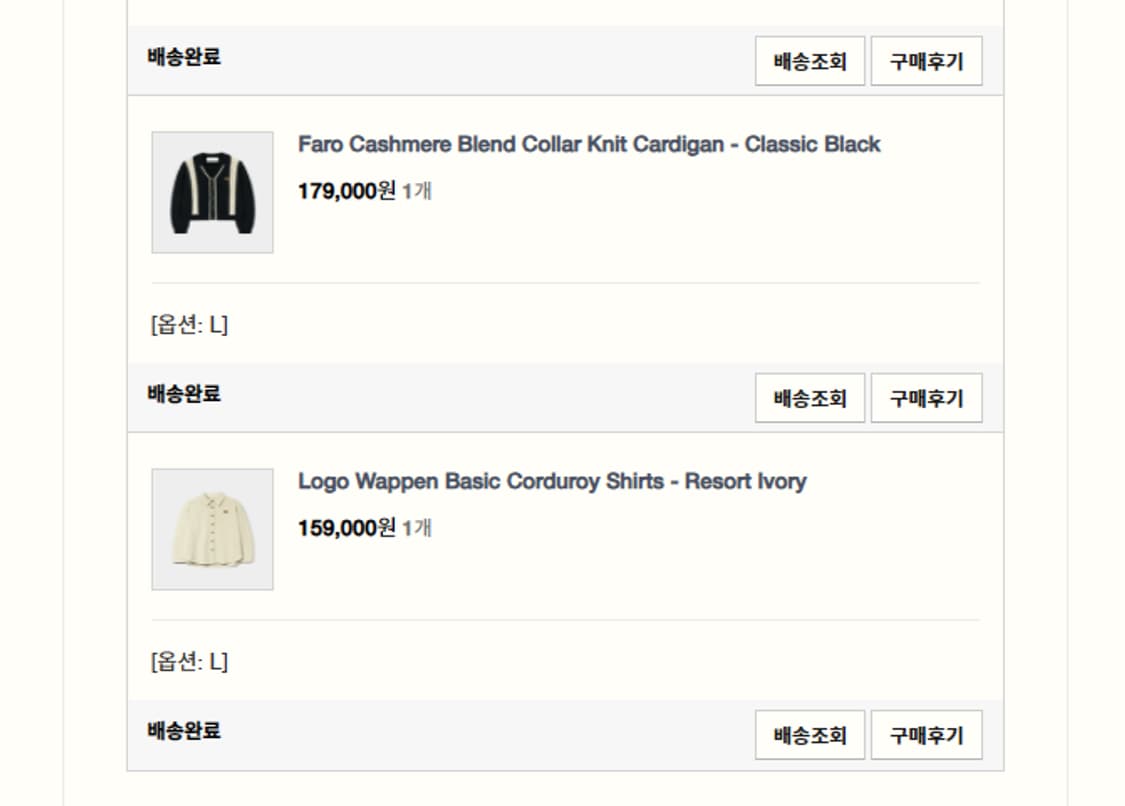This screenshot has width=1125, height=806.
Task: Click the 배송완료 status below the cardigan
Action: tap(184, 394)
